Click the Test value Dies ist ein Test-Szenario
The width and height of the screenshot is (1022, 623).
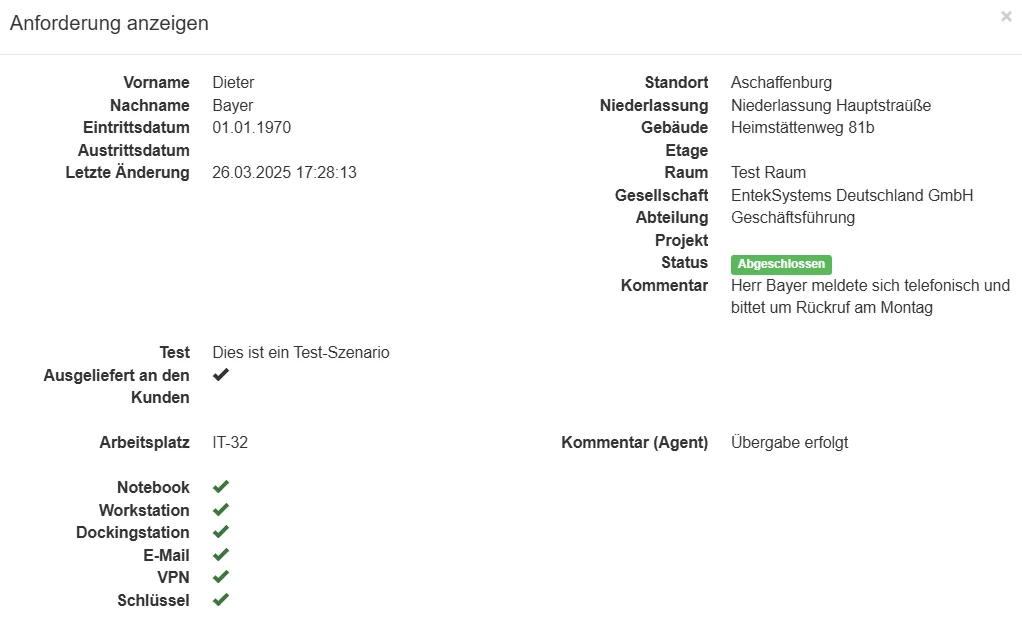coord(301,352)
